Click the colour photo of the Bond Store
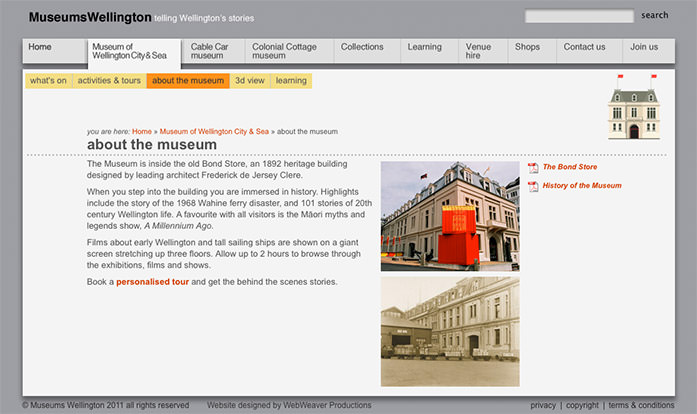Viewport: 697px width, 414px height. coord(450,217)
